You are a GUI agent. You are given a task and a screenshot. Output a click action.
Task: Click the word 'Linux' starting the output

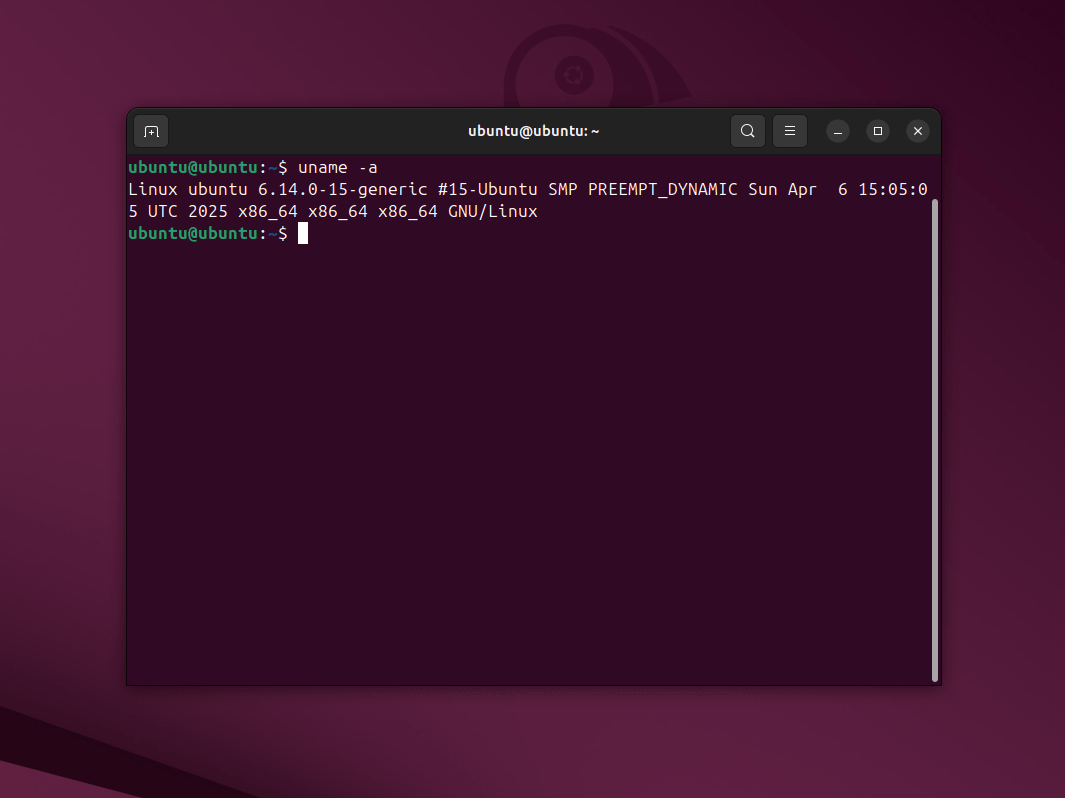click(153, 189)
